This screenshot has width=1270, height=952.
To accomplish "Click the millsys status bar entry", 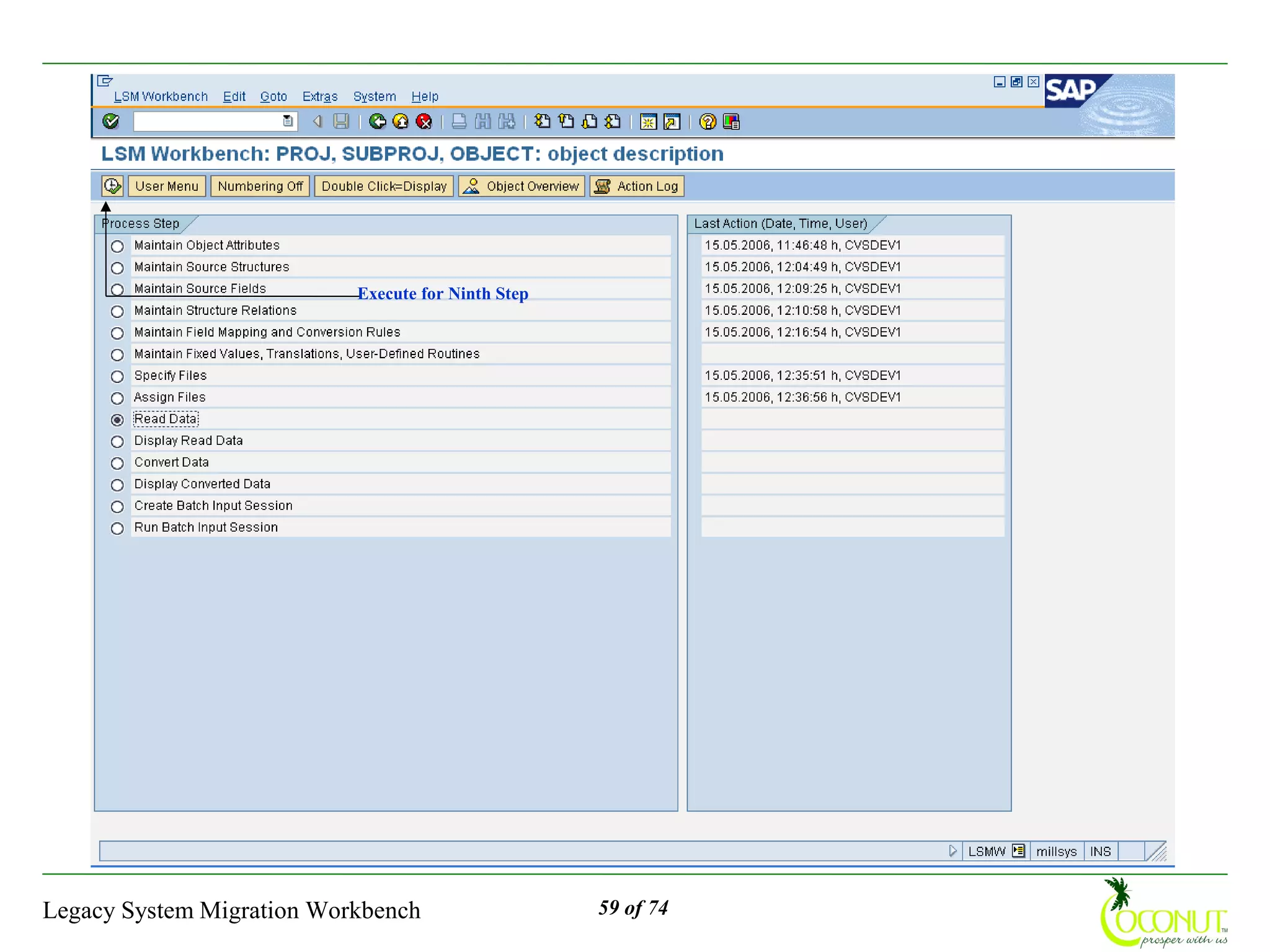I will (x=1056, y=851).
